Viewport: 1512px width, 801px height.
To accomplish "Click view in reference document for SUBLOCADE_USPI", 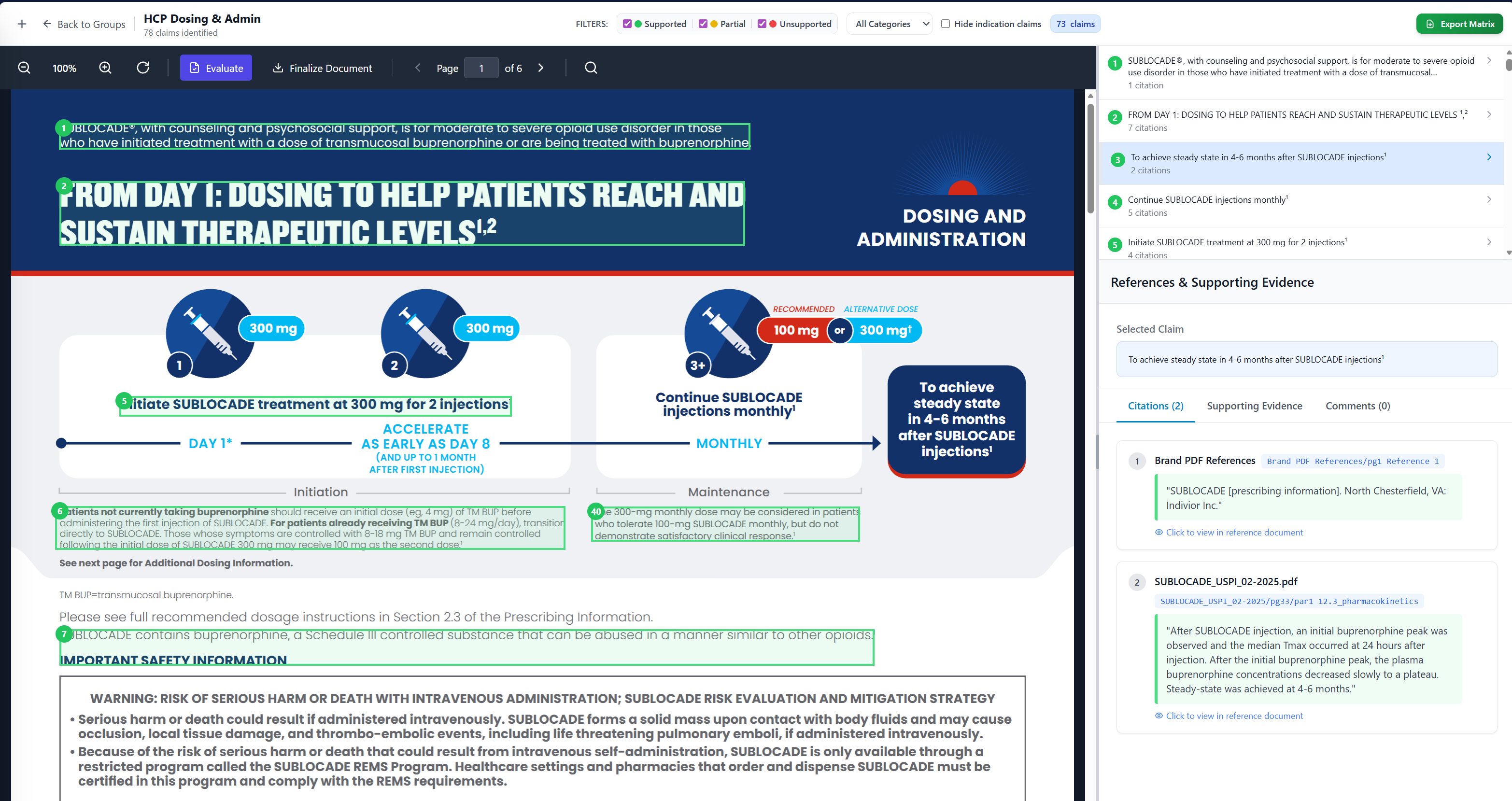I will 1234,716.
